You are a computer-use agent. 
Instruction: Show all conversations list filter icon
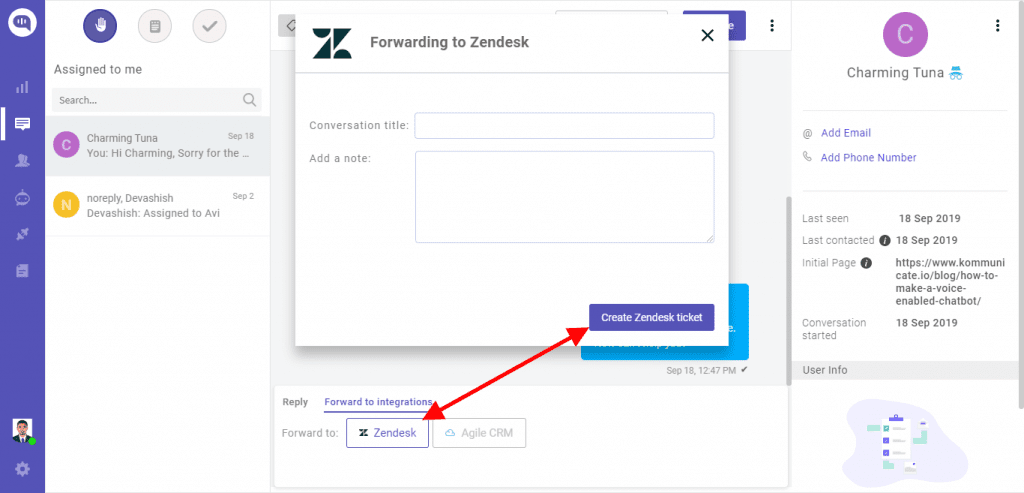[x=155, y=26]
